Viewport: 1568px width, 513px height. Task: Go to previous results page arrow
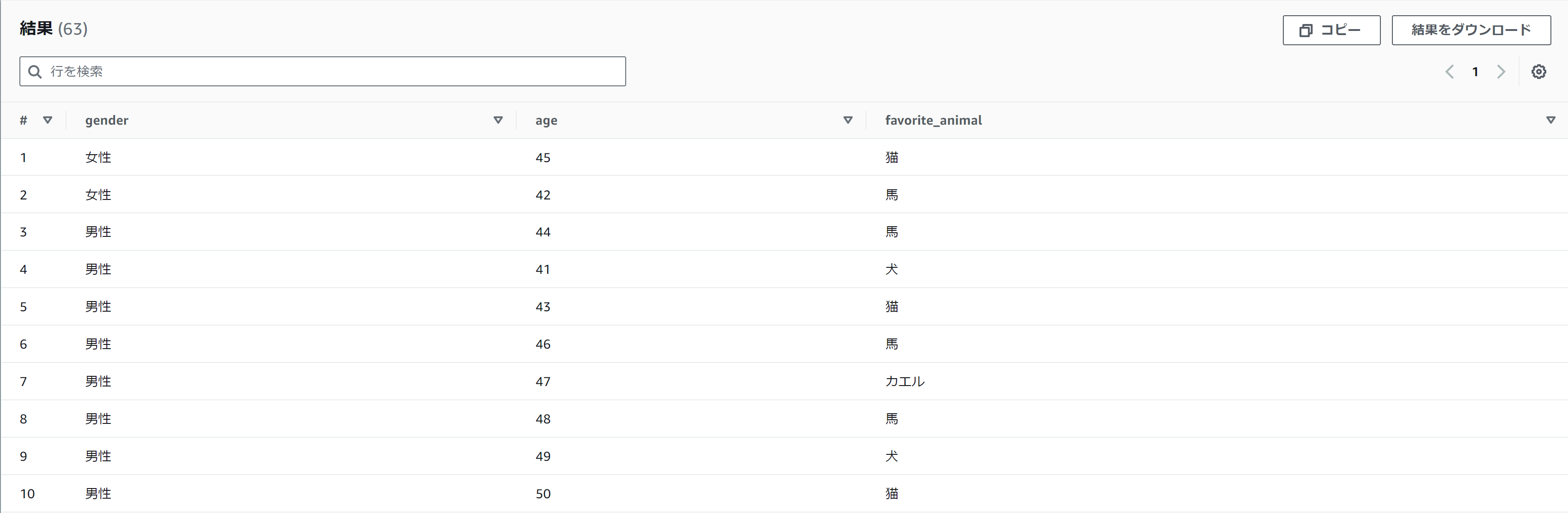pyautogui.click(x=1449, y=72)
